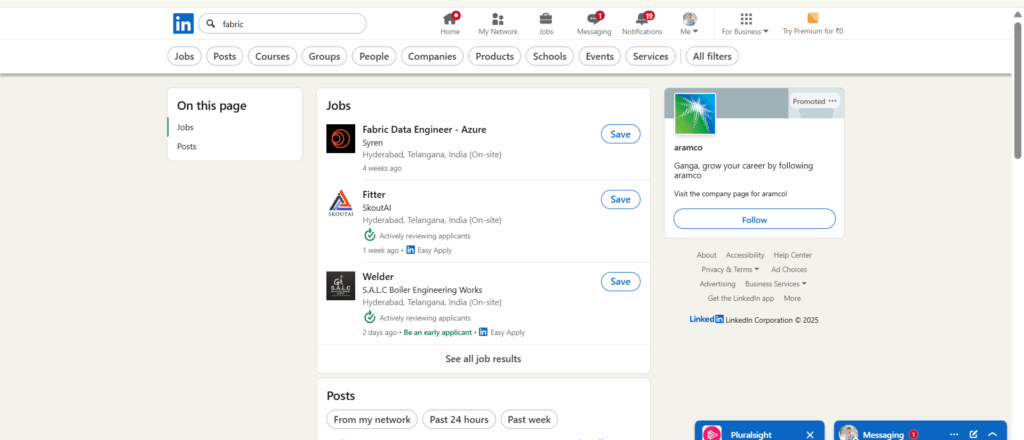Filter results by Companies
The image size is (1024, 440).
(x=432, y=57)
